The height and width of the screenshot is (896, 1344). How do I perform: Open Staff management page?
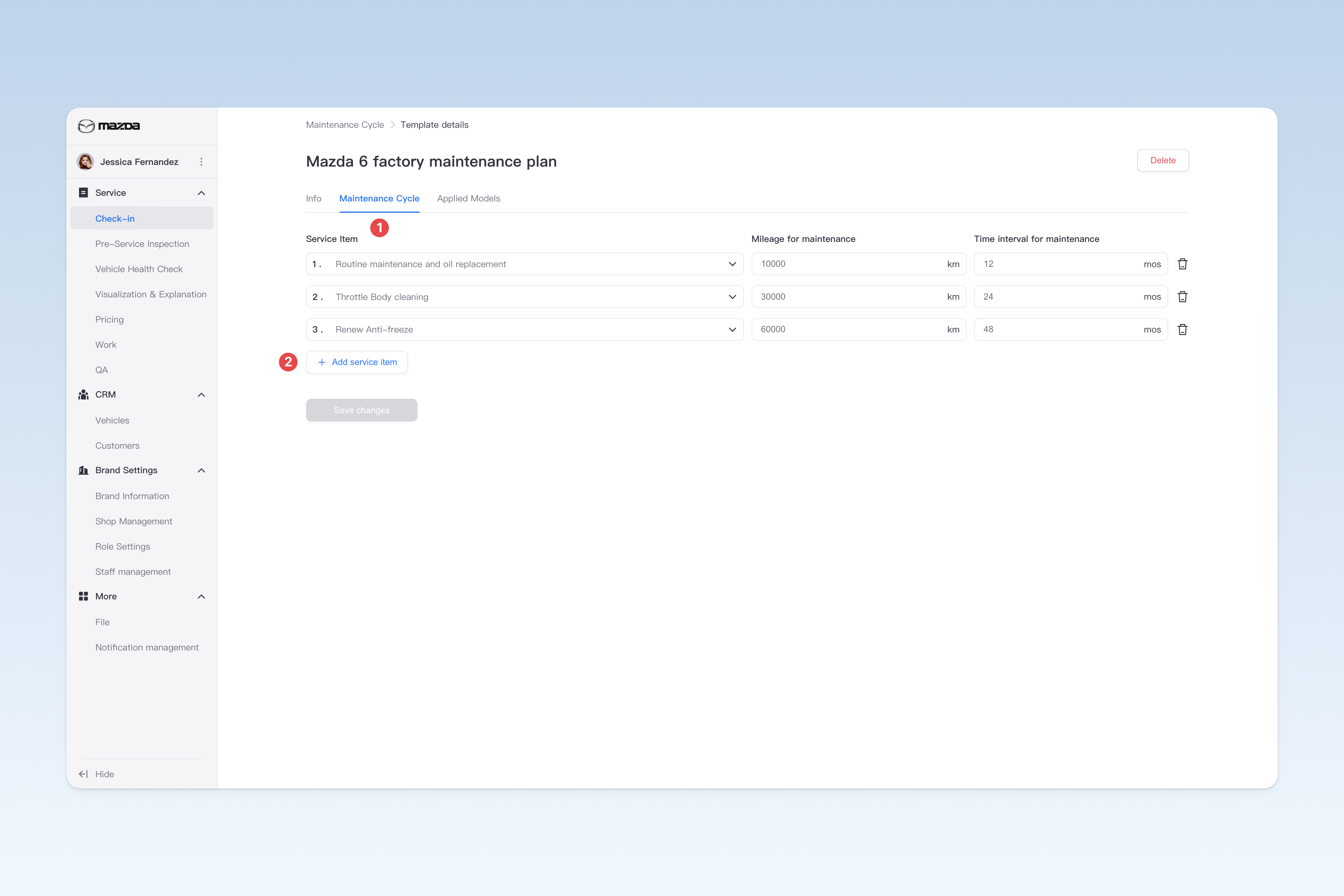(132, 571)
